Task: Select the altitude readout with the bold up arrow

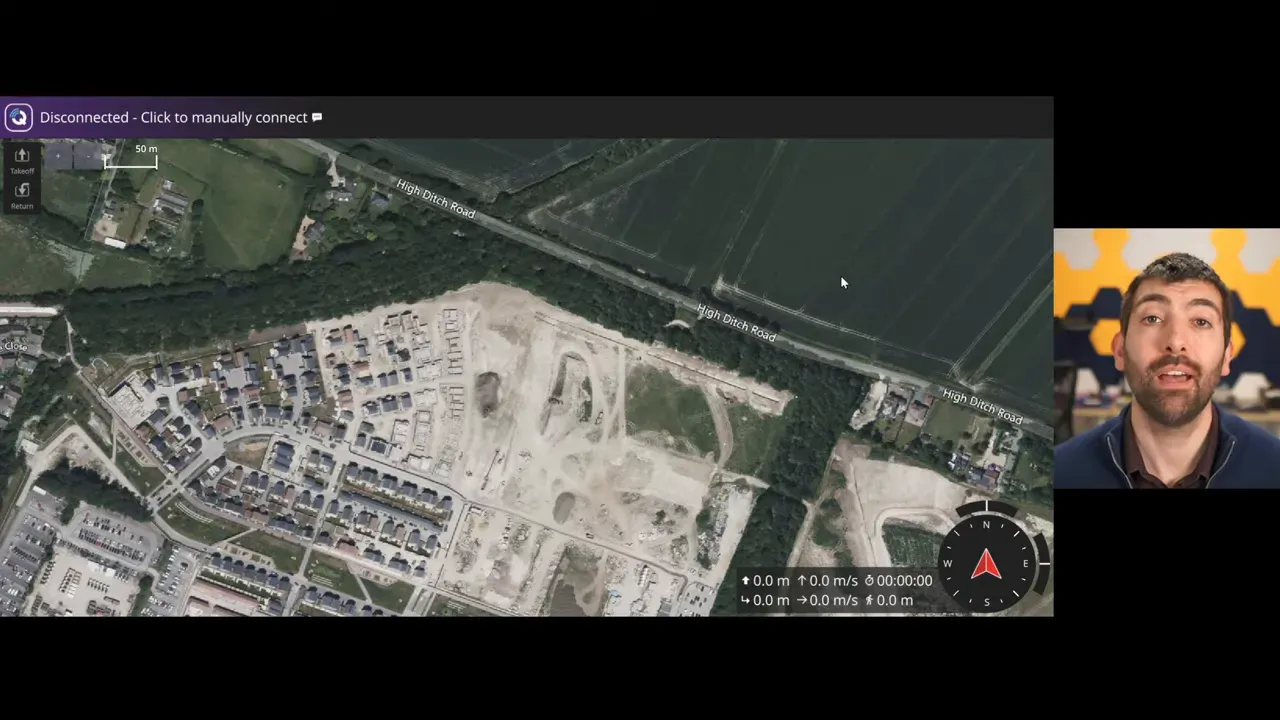Action: coord(765,580)
